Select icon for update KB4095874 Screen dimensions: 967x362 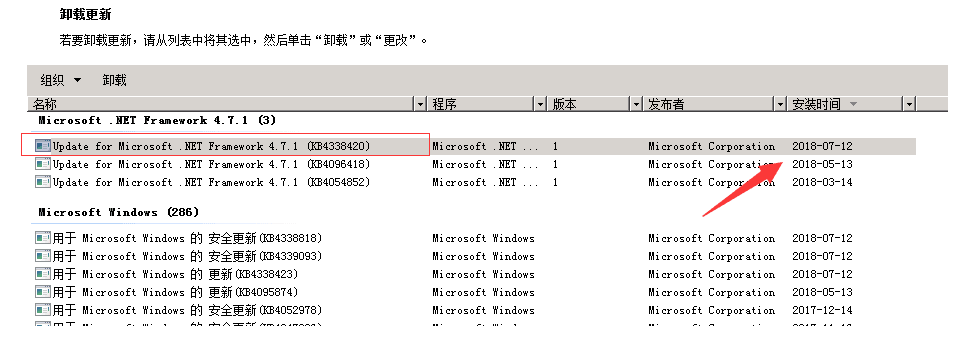[x=43, y=292]
